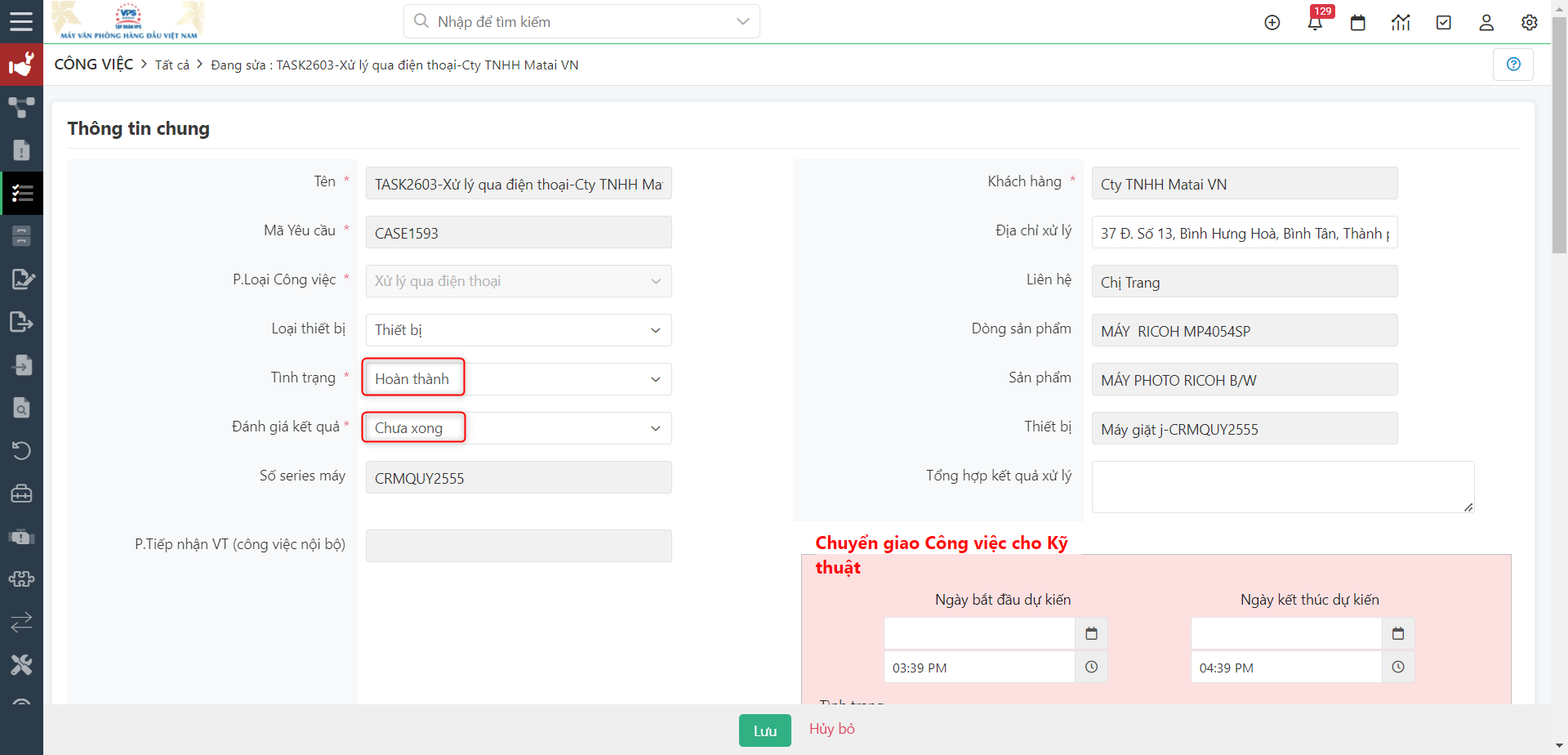This screenshot has height=755, width=1568.
Task: Open the toolbox sidebar icon
Action: [x=21, y=494]
